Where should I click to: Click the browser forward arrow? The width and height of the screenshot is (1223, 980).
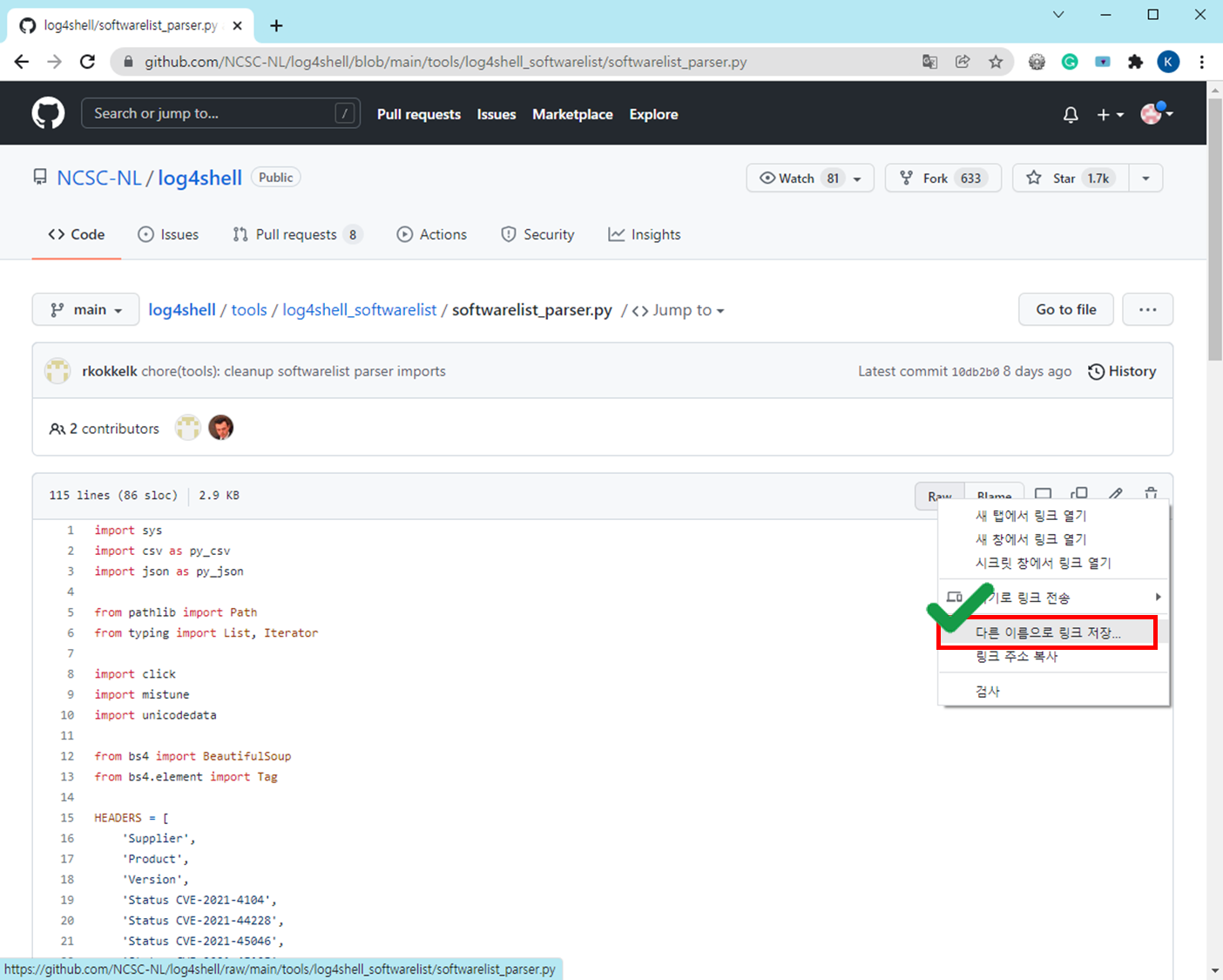click(54, 61)
